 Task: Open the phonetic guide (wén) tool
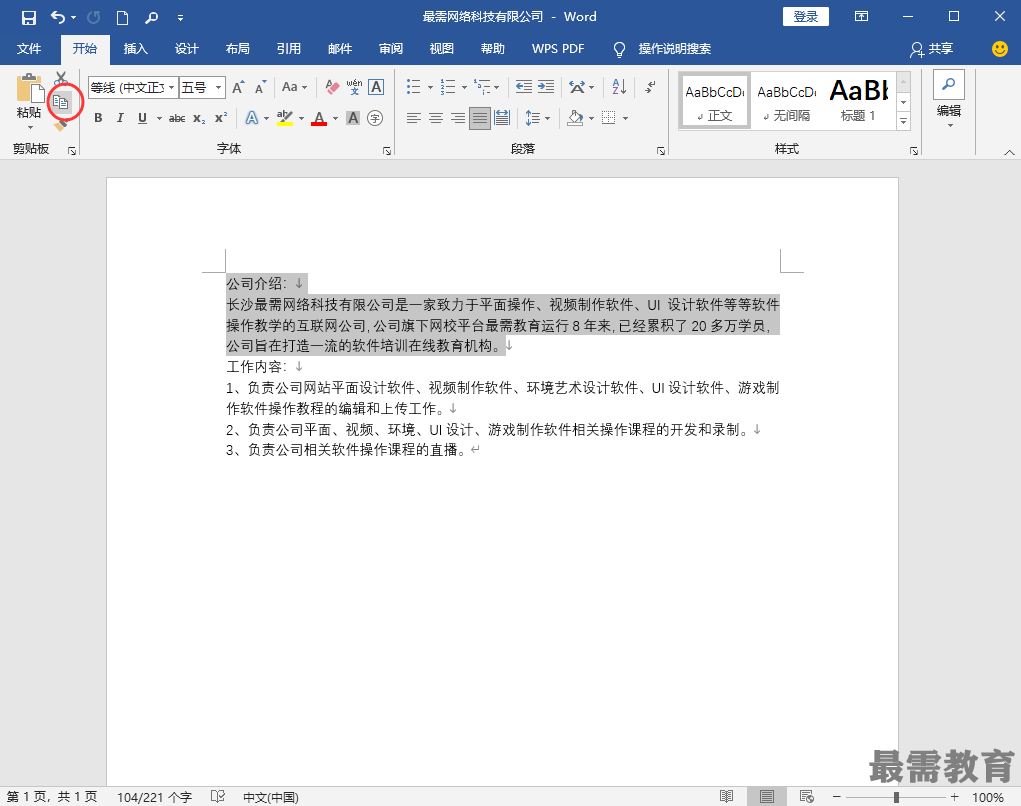[354, 87]
